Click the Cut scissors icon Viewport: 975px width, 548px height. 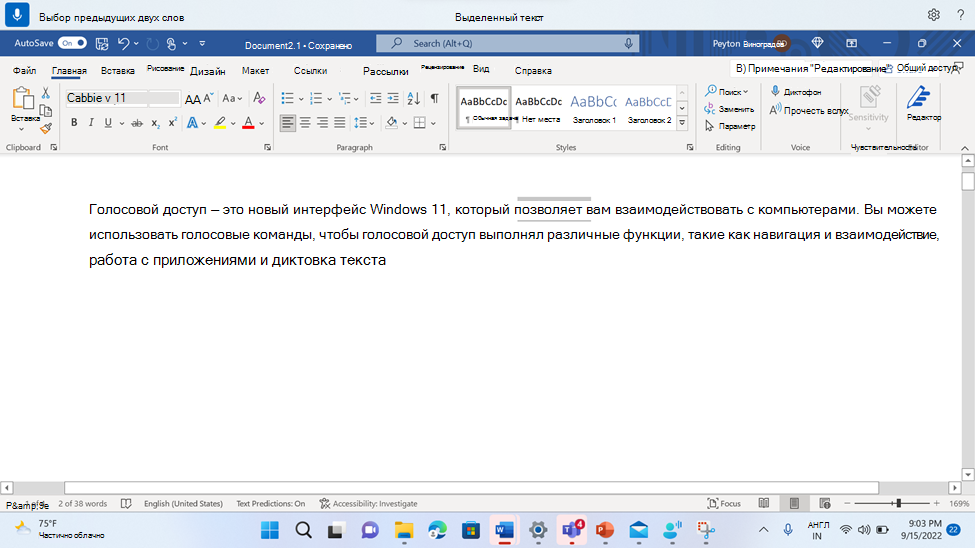coord(45,93)
